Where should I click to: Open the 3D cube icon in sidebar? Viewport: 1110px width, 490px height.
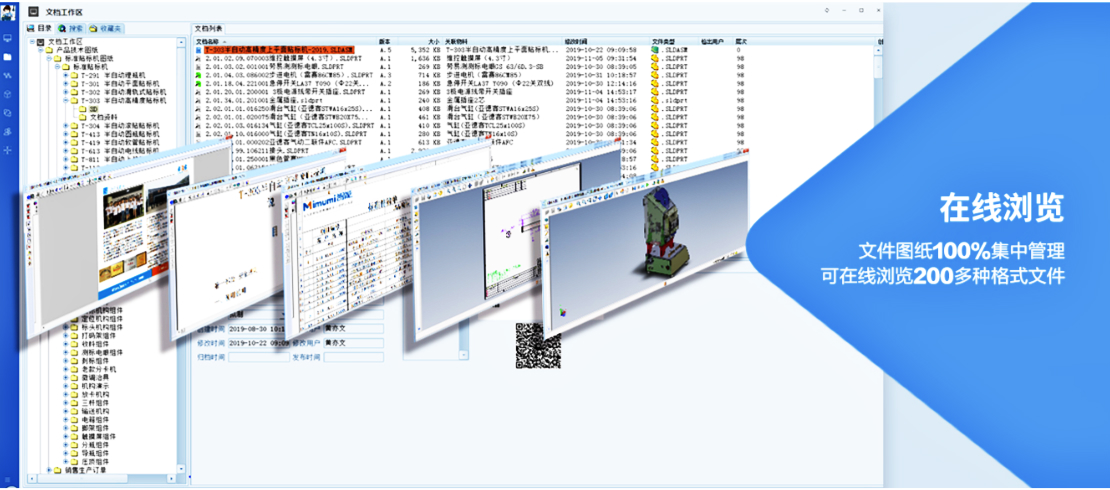pos(8,94)
